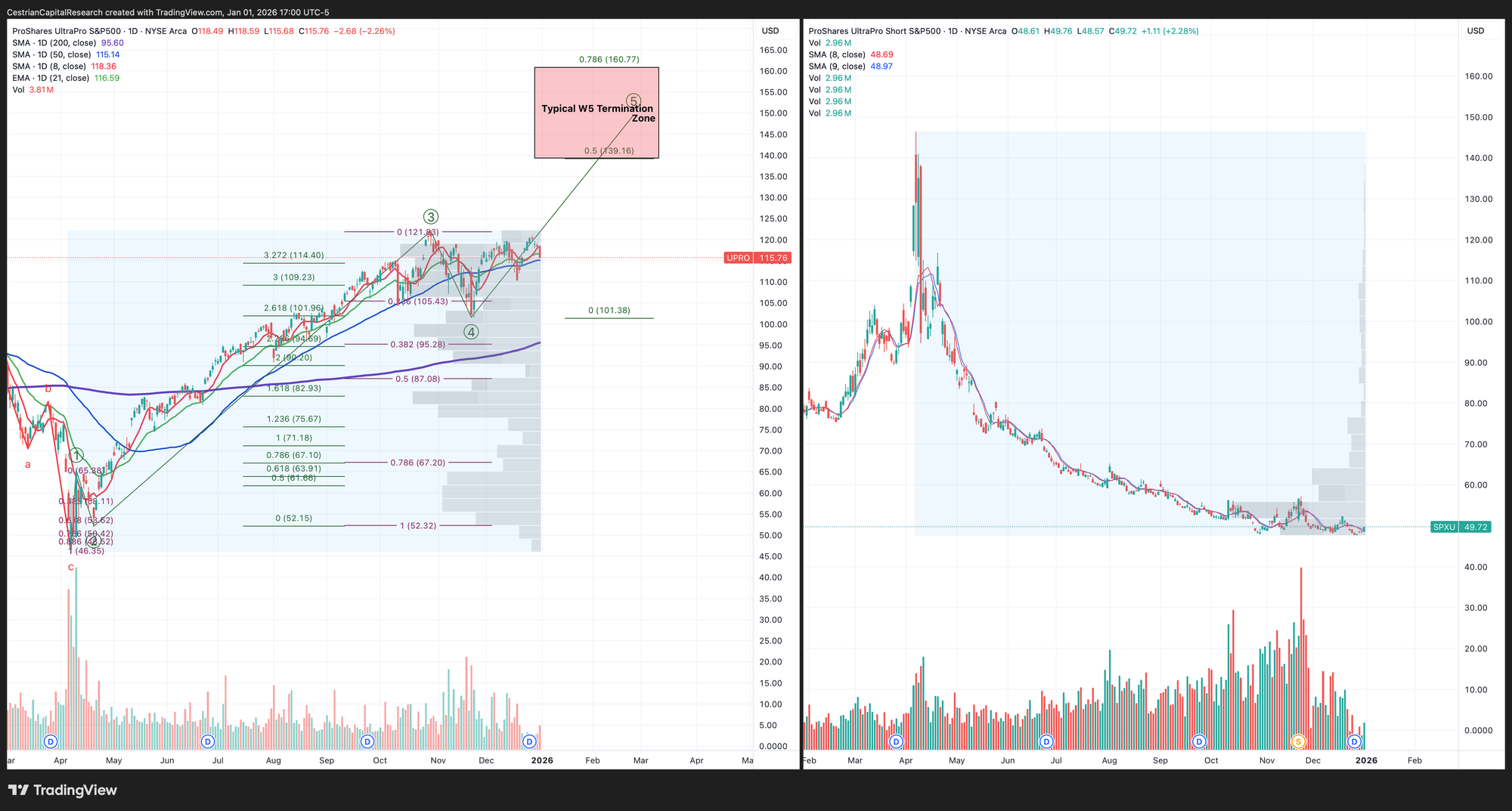
Task: Click the 165.00 label on UPRO price axis
Action: (x=773, y=50)
